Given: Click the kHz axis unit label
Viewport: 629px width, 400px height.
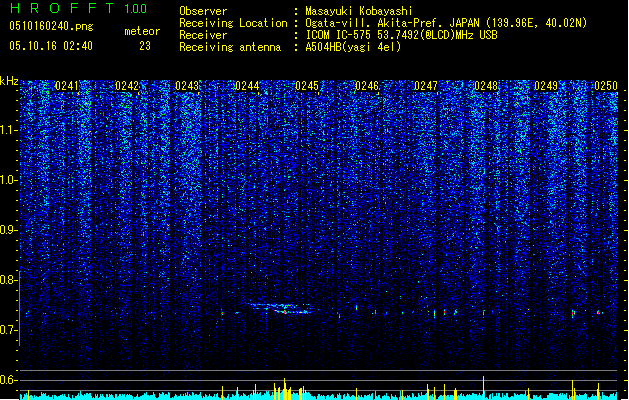Looking at the screenshot, I should coord(9,81).
